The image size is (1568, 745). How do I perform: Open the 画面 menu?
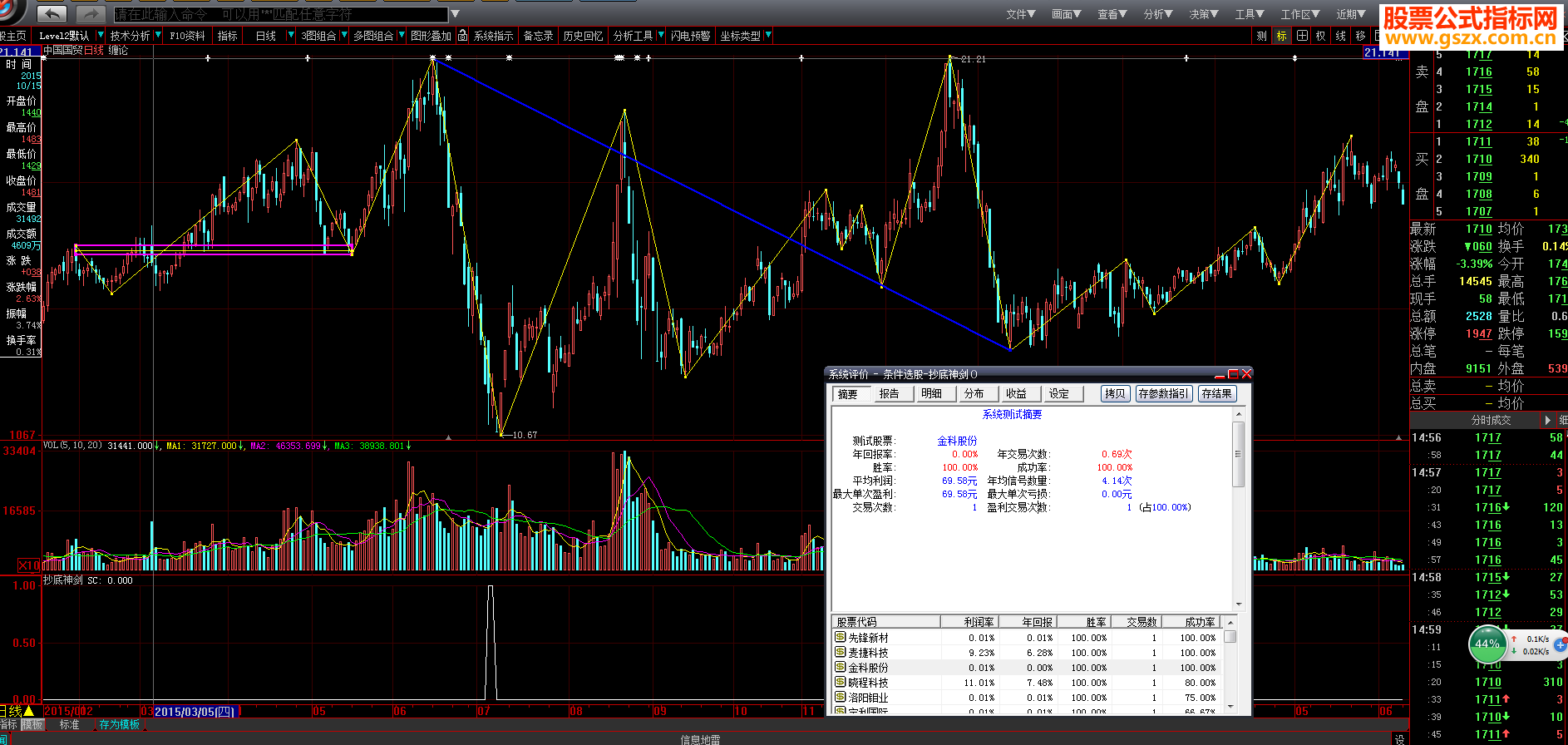[1066, 14]
